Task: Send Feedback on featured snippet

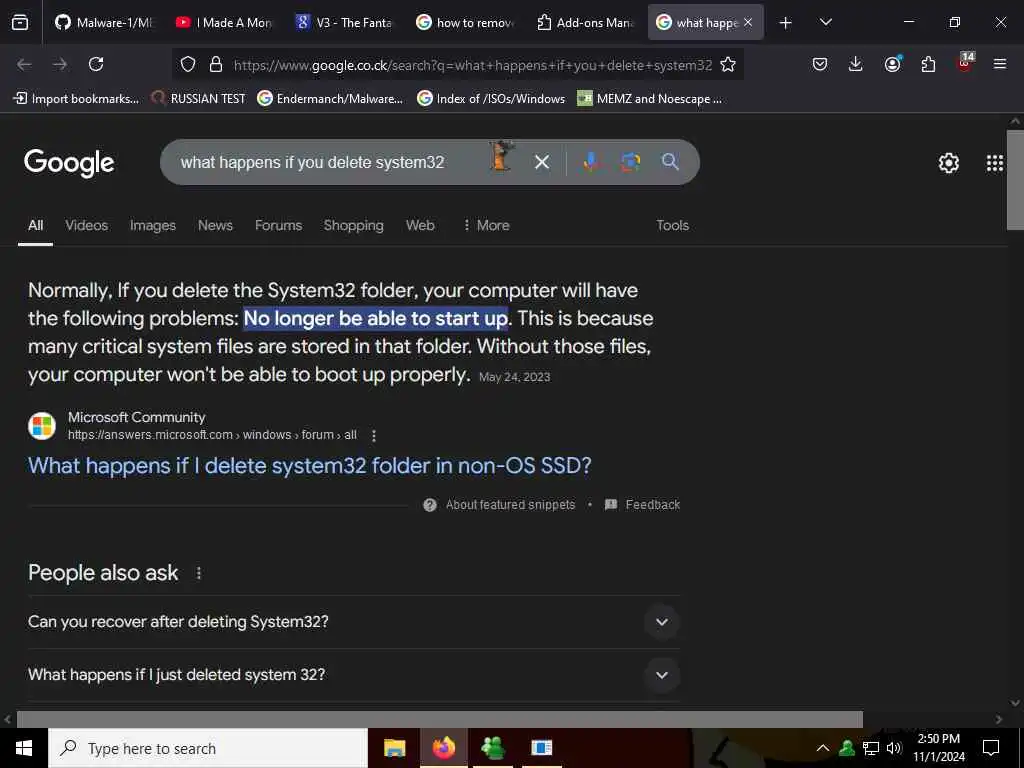Action: pyautogui.click(x=643, y=505)
